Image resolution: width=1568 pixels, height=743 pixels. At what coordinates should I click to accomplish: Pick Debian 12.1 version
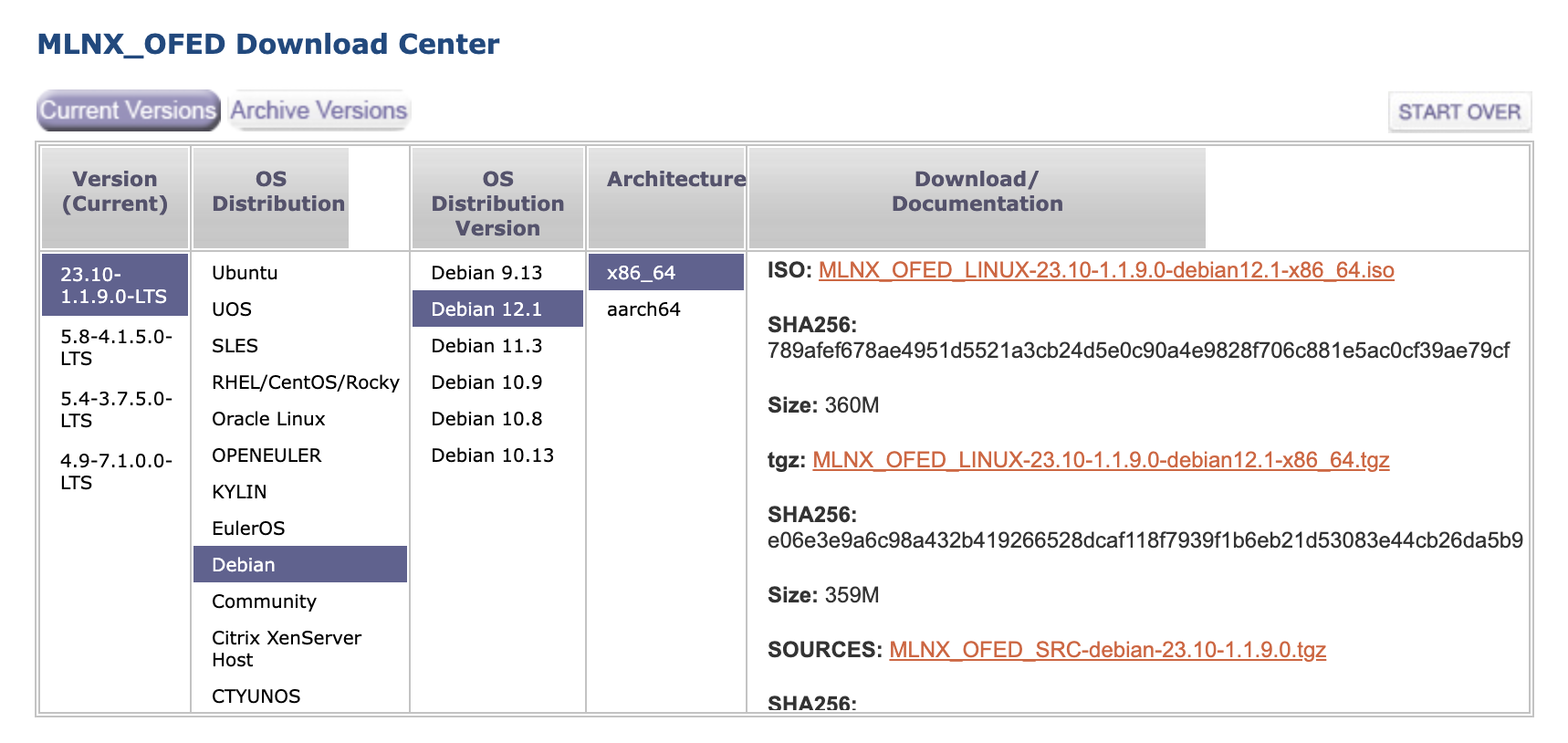(x=497, y=309)
